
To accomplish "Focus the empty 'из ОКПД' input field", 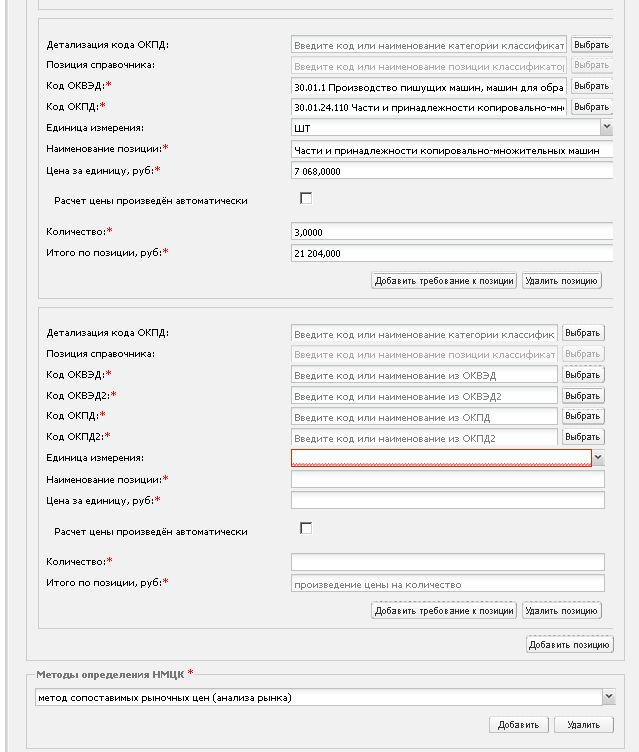I will coord(425,417).
